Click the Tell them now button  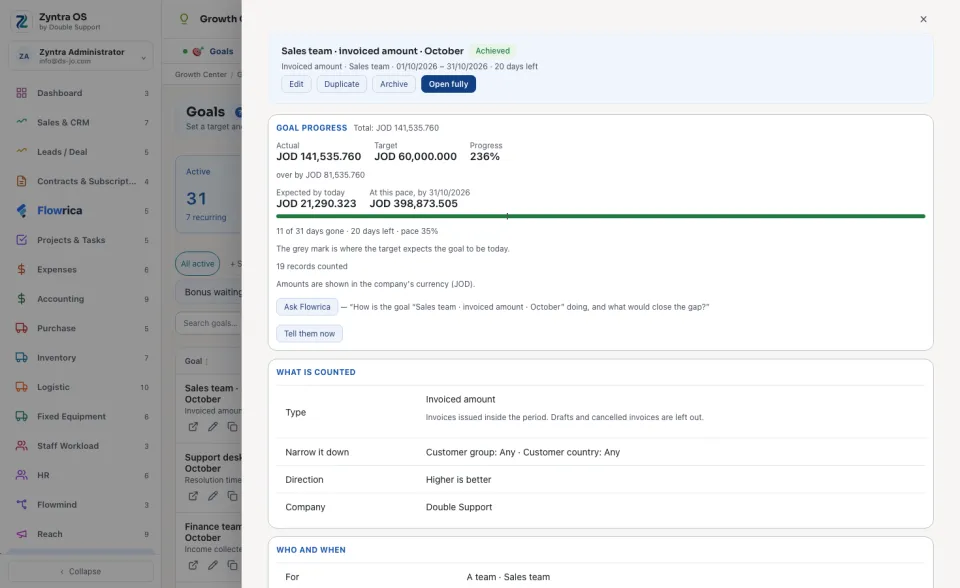click(309, 334)
